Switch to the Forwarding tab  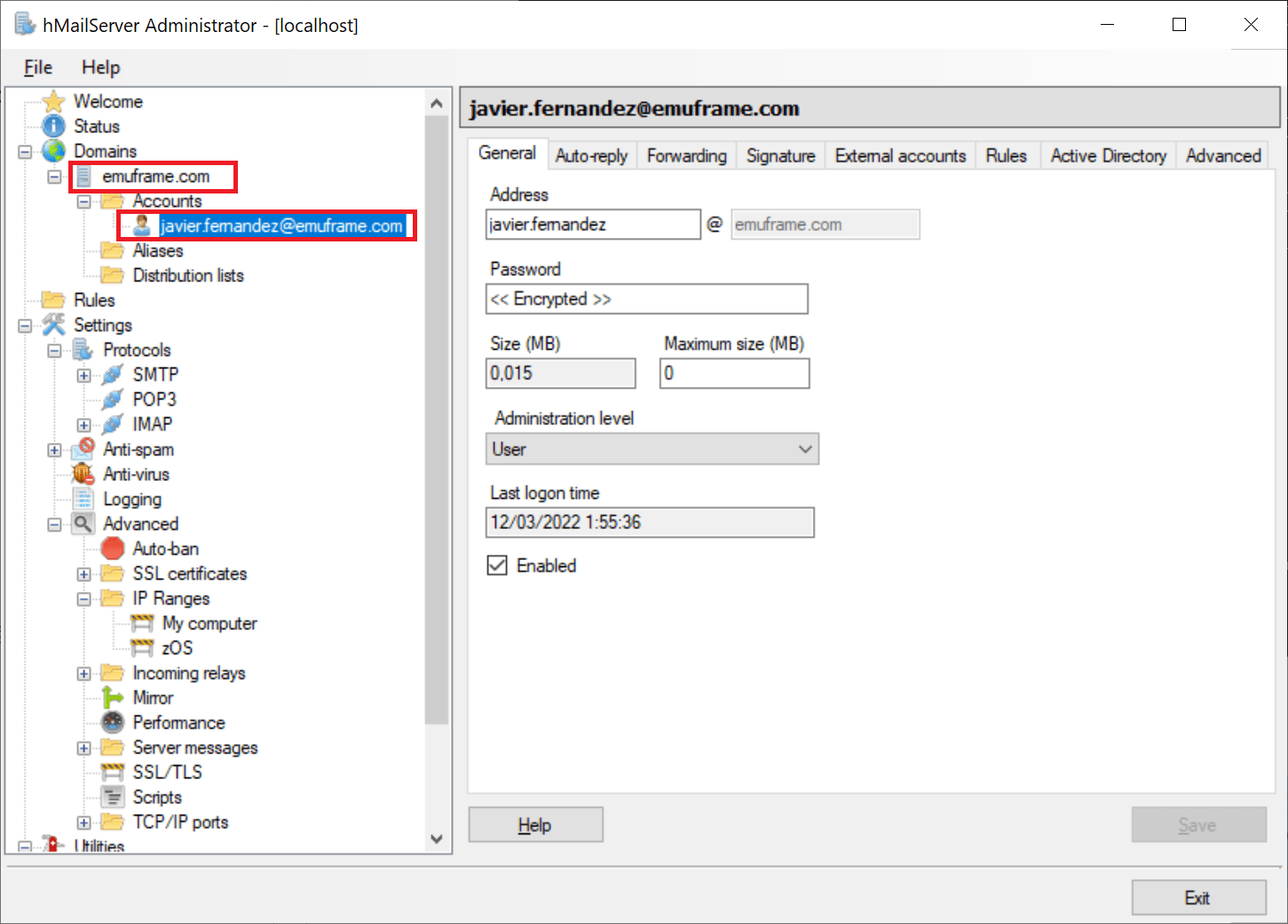pyautogui.click(x=686, y=155)
